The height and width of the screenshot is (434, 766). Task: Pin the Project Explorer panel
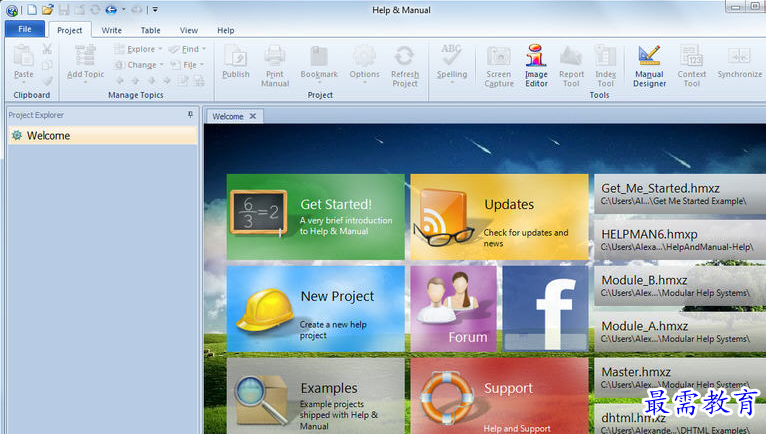click(x=190, y=115)
